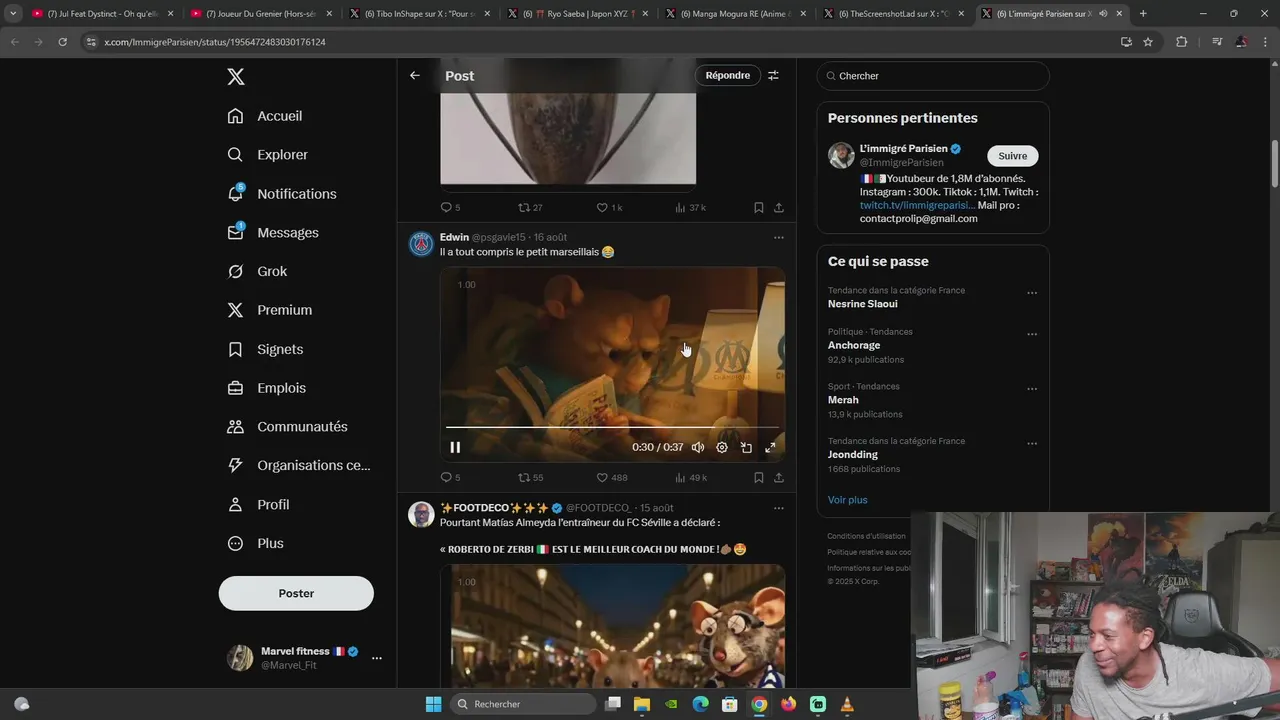Open Nesrine Slaoui trend

click(x=862, y=304)
